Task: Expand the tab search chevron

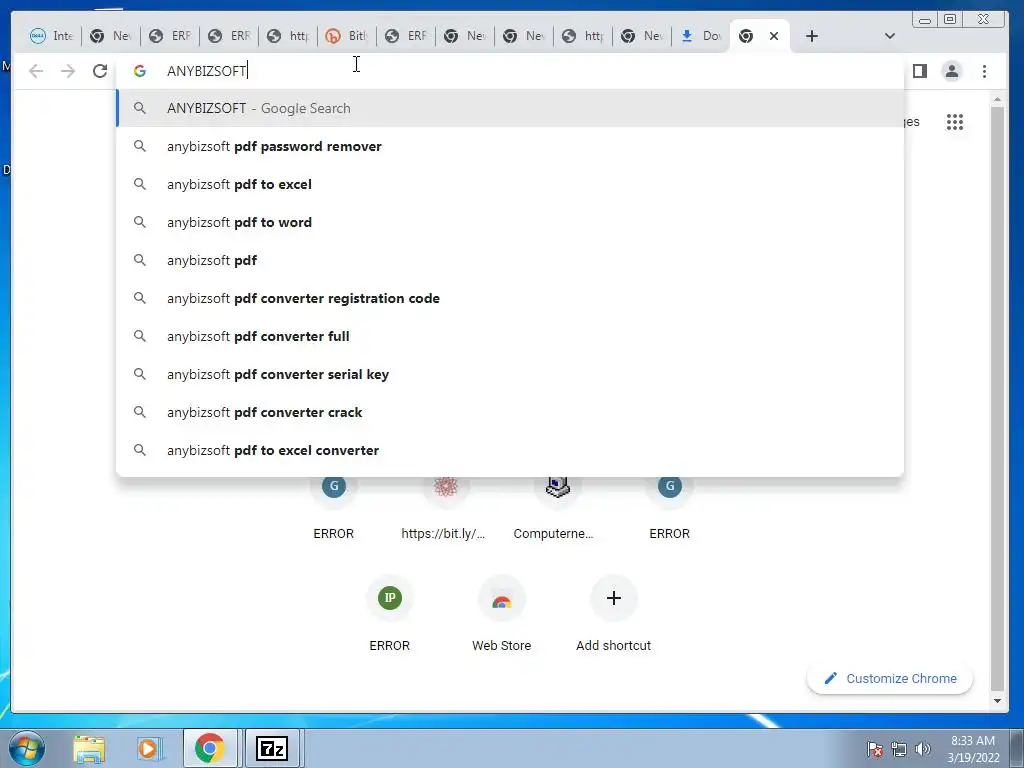Action: click(x=889, y=36)
